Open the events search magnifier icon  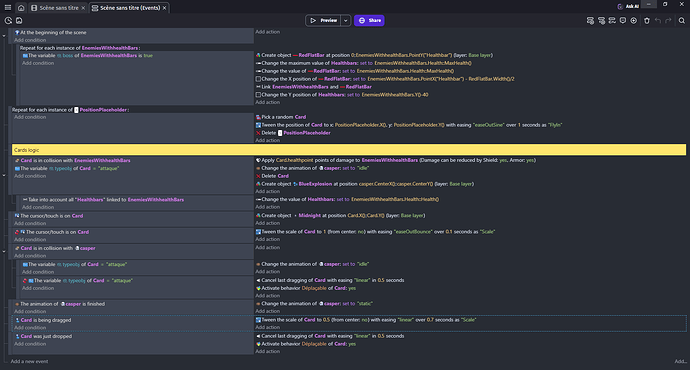point(682,20)
